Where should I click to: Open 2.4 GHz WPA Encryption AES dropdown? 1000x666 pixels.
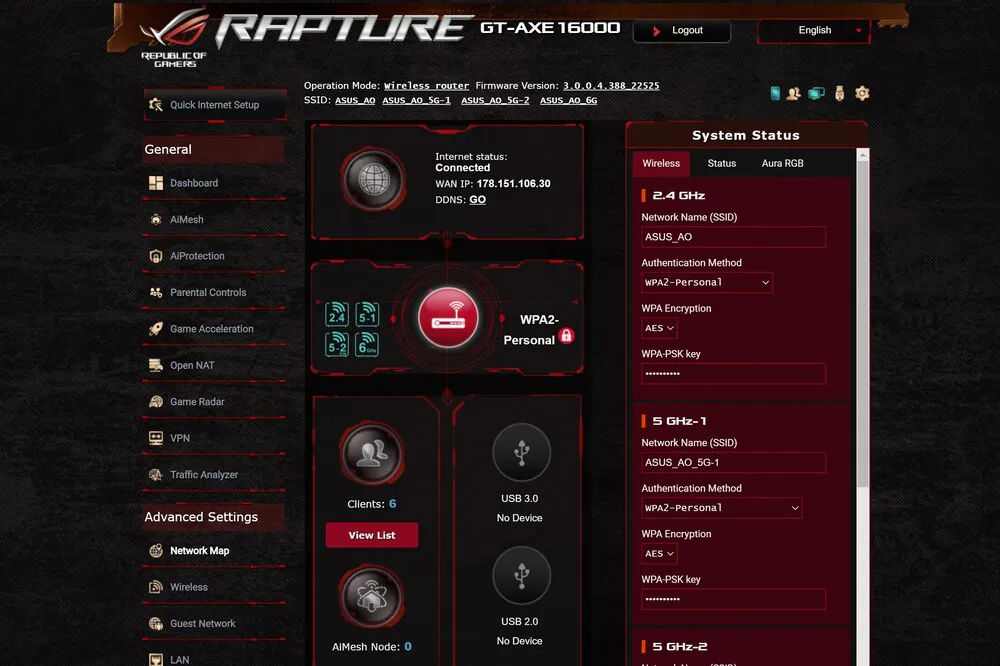(659, 328)
